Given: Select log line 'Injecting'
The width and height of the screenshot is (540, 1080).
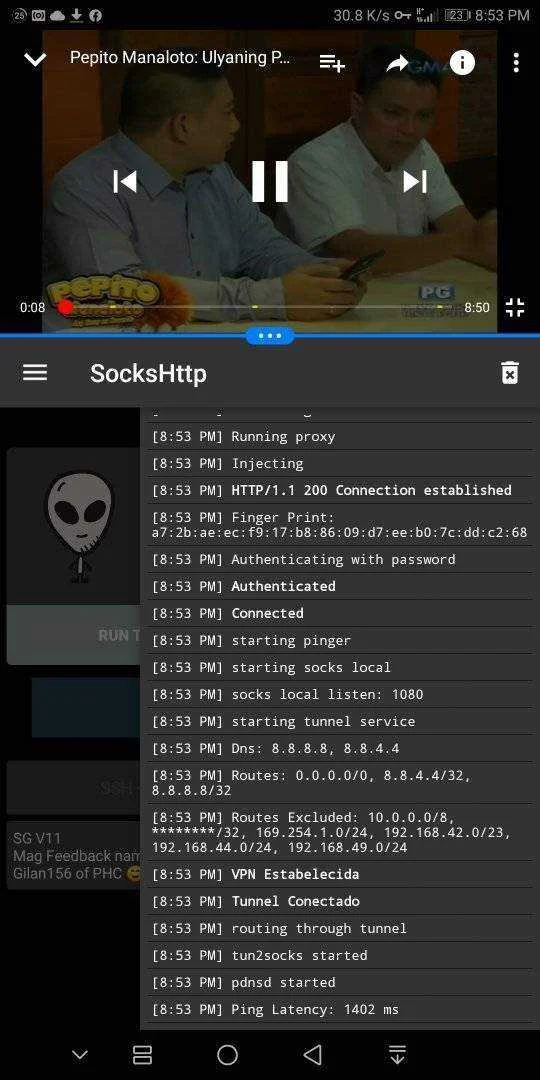Looking at the screenshot, I should pos(340,464).
